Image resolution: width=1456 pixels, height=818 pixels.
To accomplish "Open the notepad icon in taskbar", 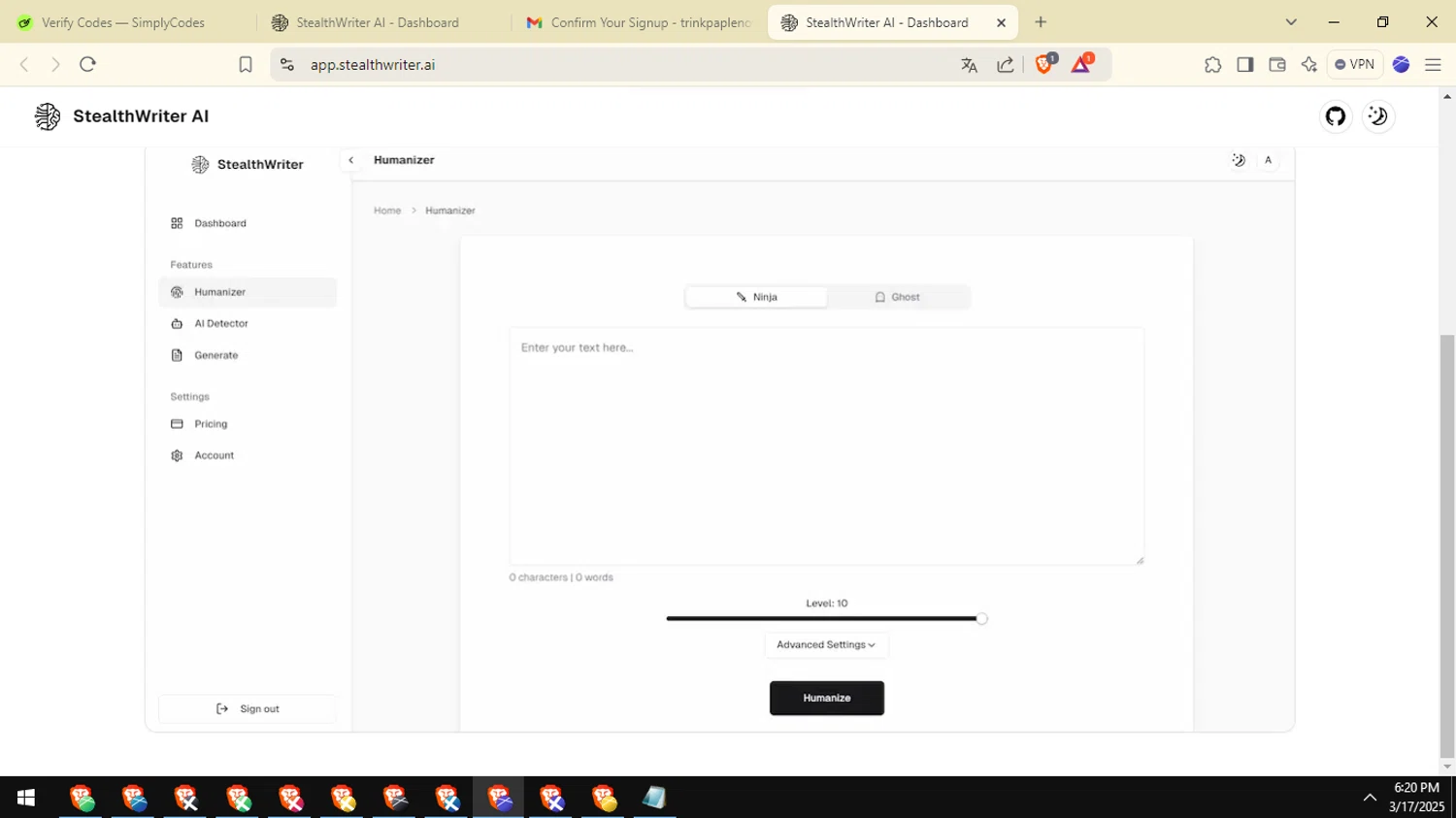I will [x=654, y=798].
